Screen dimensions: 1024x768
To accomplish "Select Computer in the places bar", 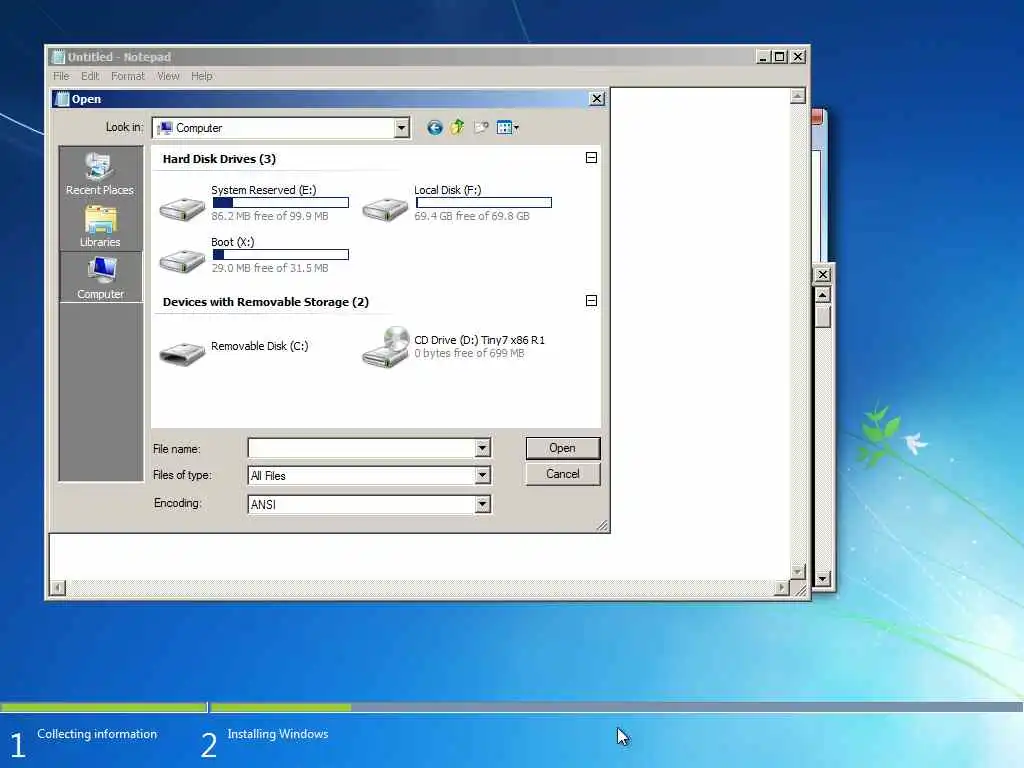I will [x=101, y=278].
